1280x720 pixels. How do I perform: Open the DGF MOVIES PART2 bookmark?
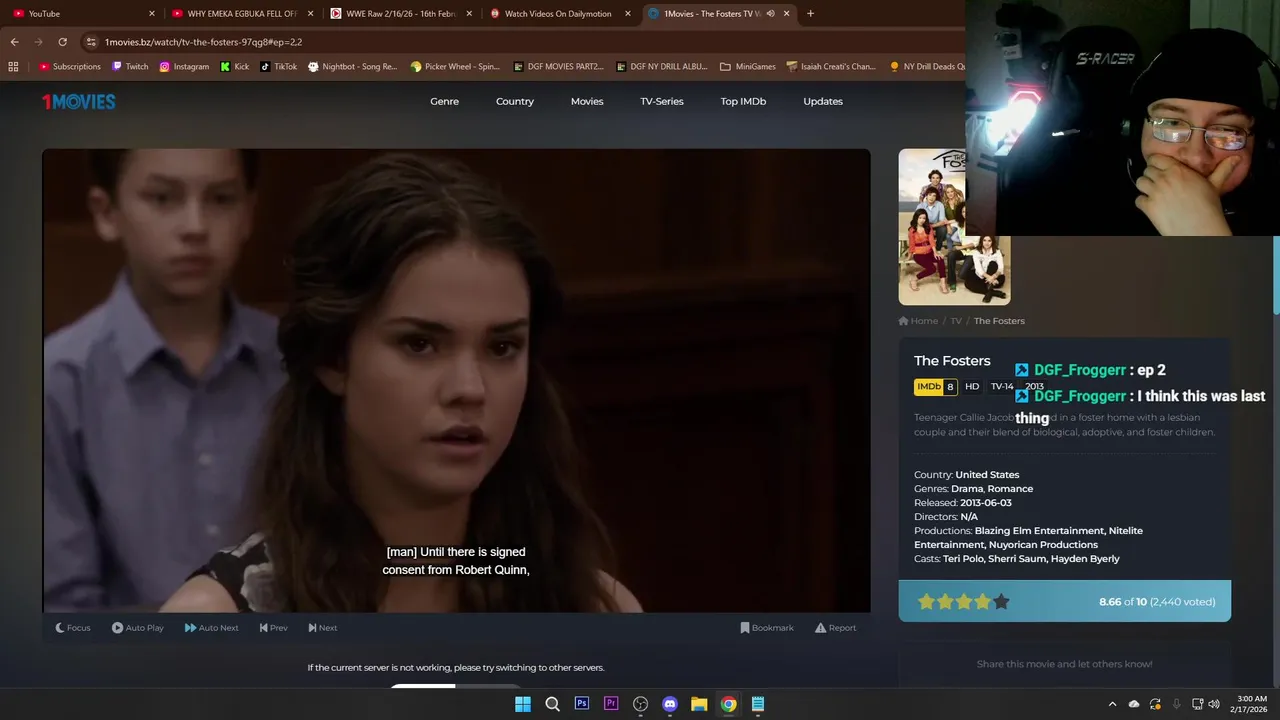click(558, 67)
